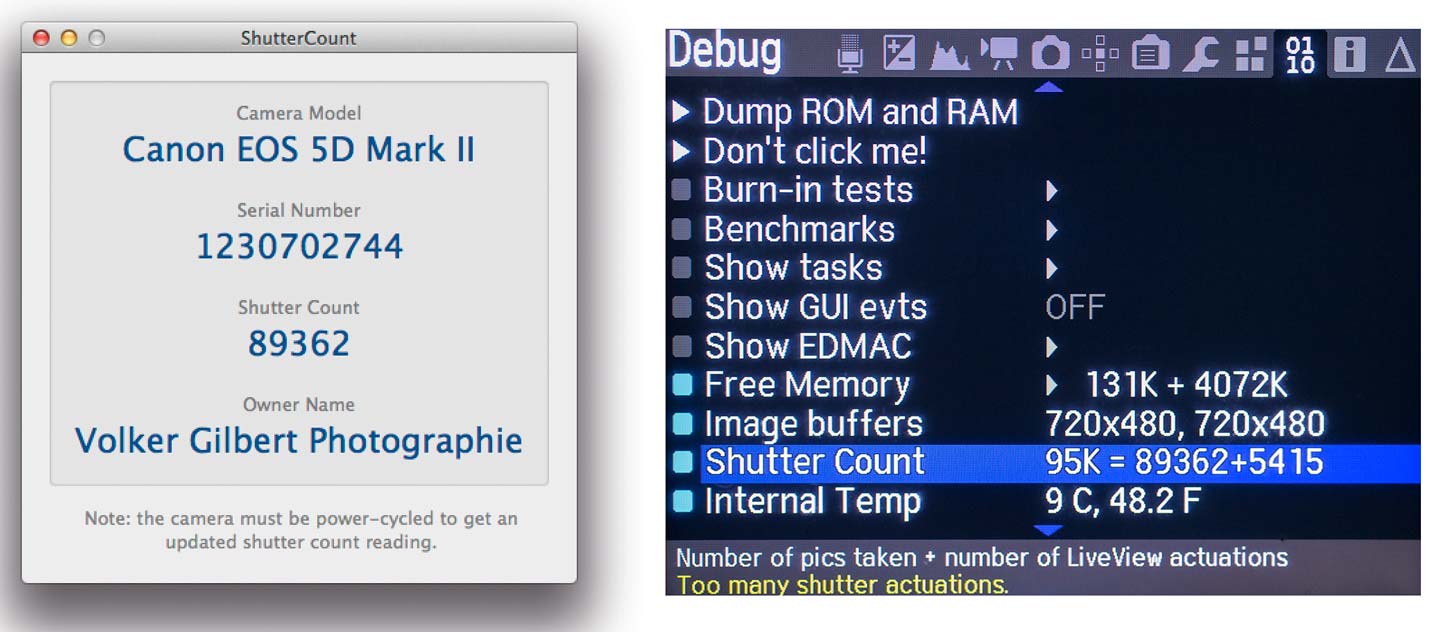Image resolution: width=1440 pixels, height=632 pixels.
Task: Click the 131K + 4072K memory value
Action: (1187, 385)
